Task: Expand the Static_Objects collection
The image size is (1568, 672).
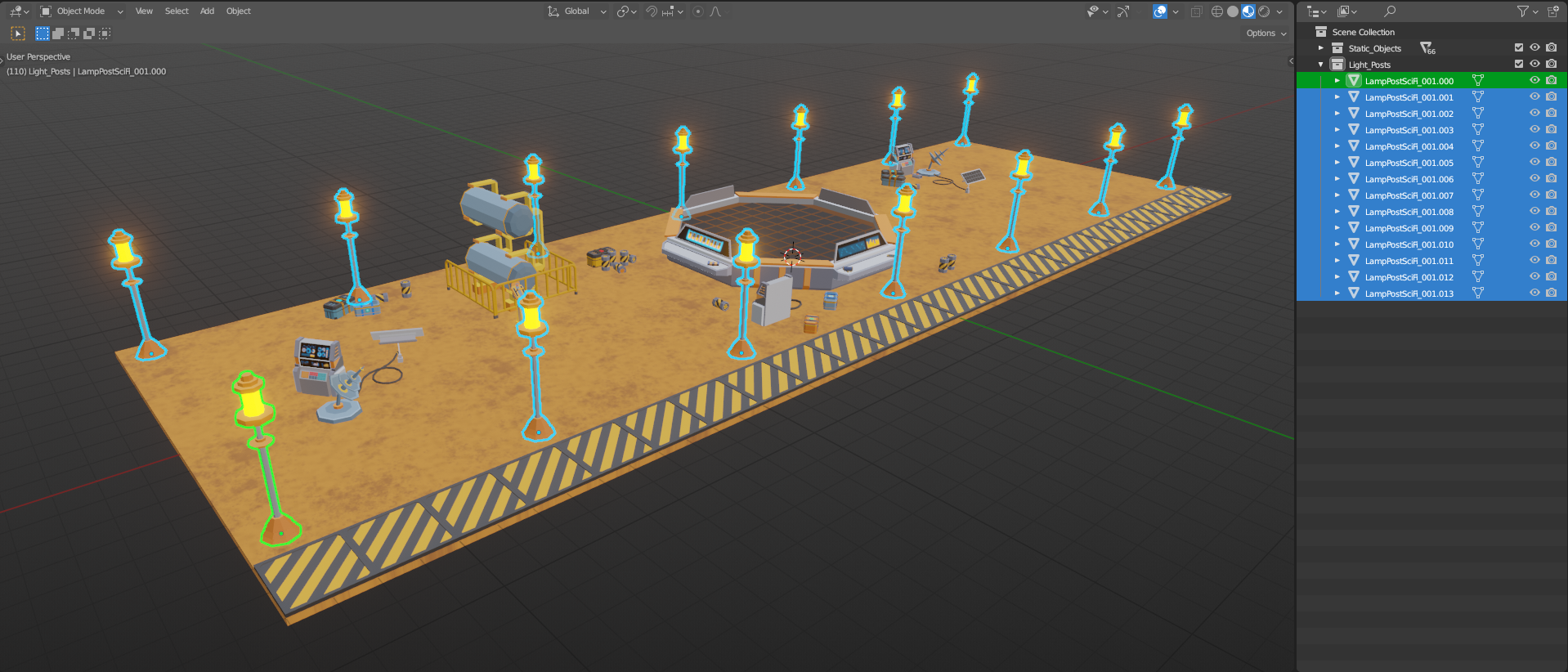Action: [x=1320, y=48]
